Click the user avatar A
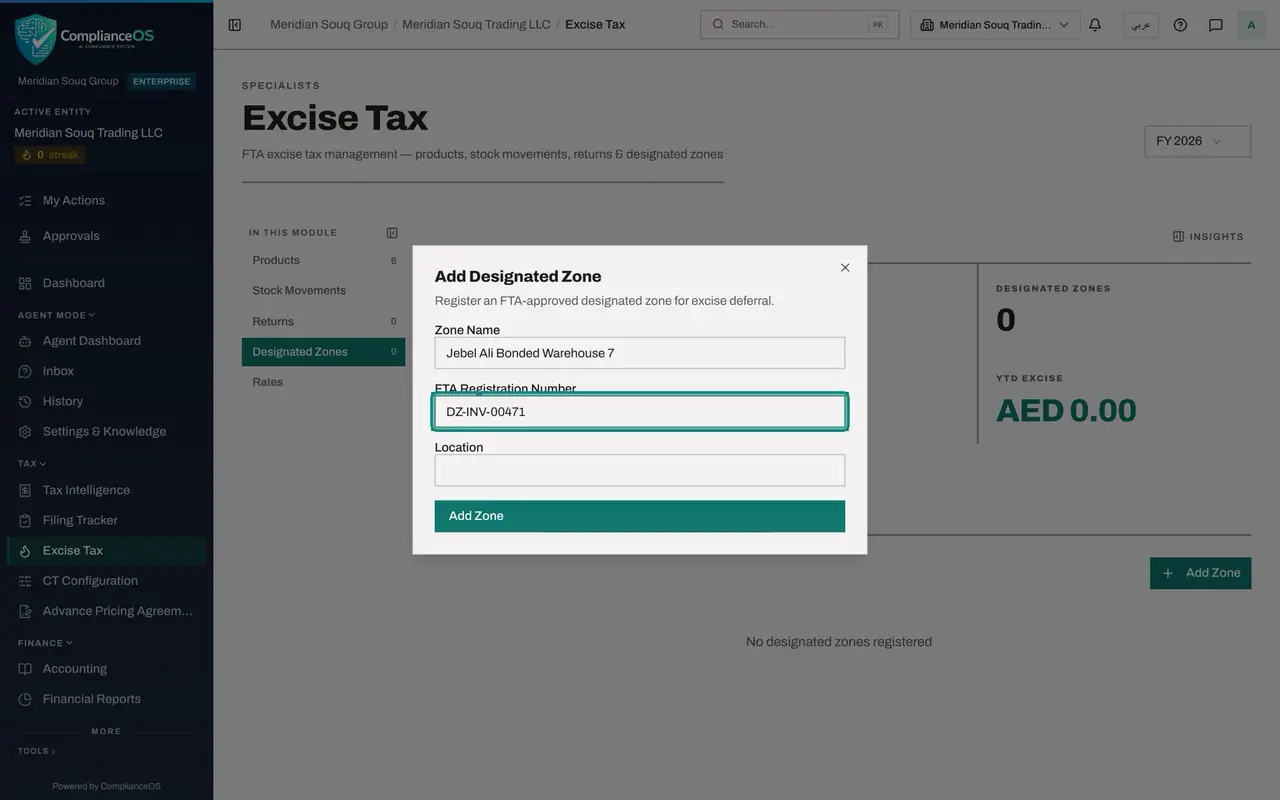Image resolution: width=1280 pixels, height=800 pixels. coord(1251,25)
